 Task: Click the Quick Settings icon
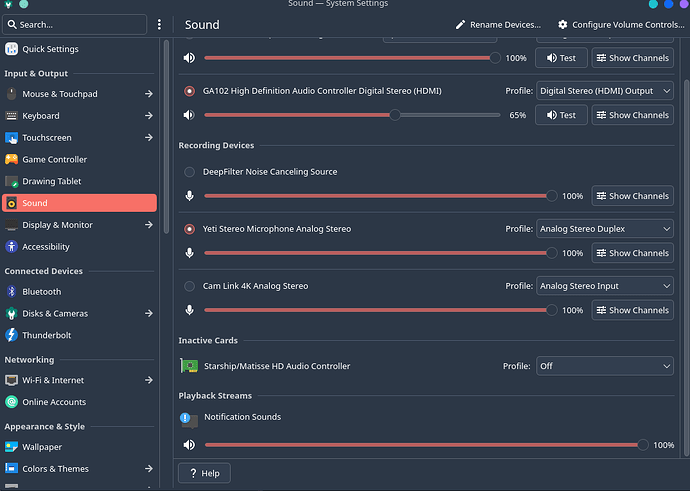point(11,49)
